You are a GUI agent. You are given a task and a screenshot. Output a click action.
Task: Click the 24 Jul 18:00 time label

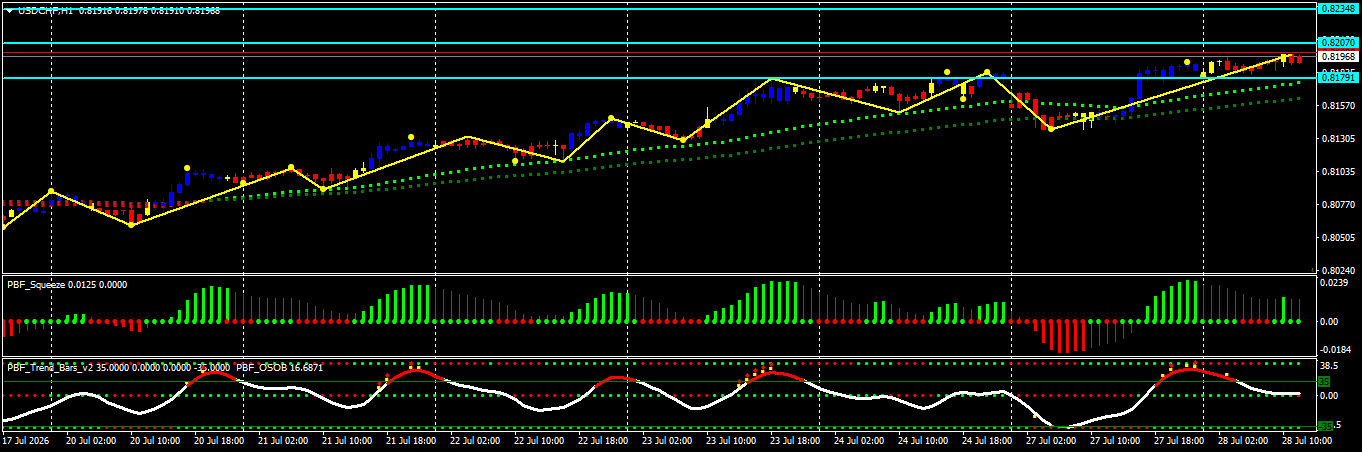pos(987,440)
